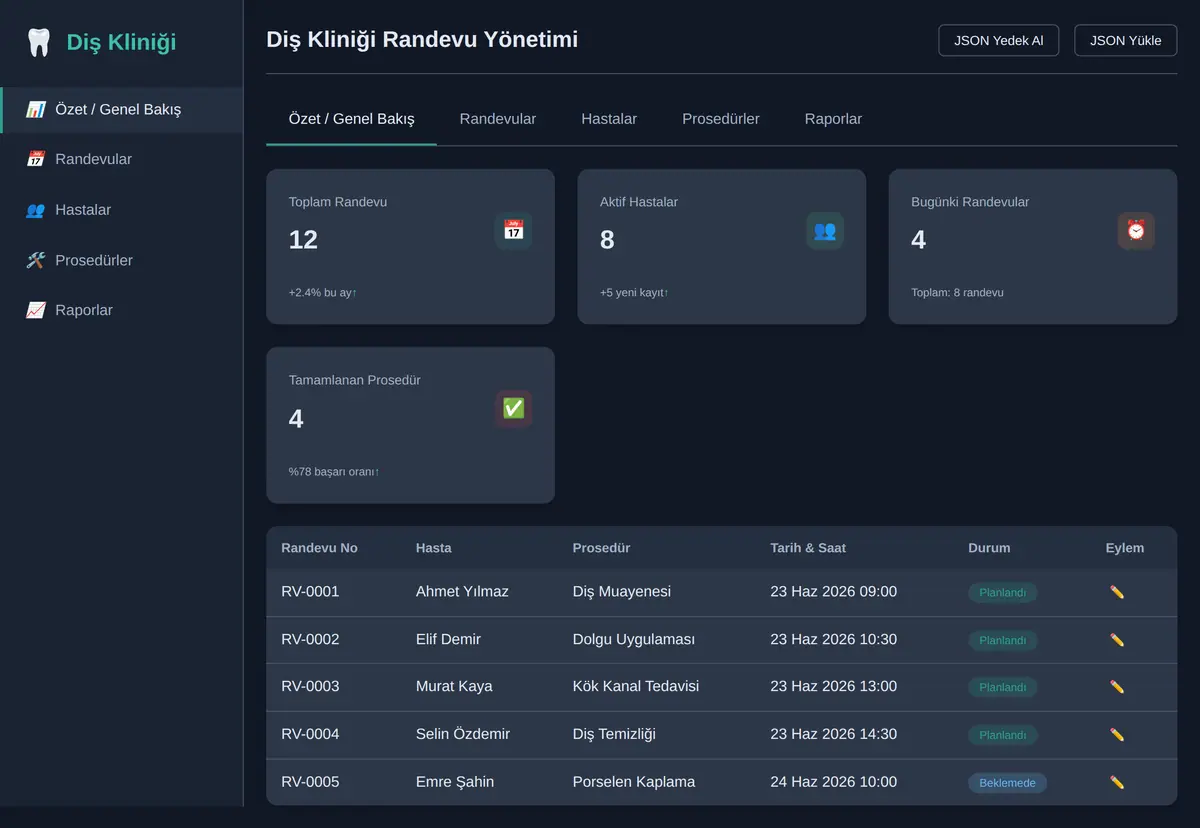Click the JSON Yedek Al button

(999, 41)
